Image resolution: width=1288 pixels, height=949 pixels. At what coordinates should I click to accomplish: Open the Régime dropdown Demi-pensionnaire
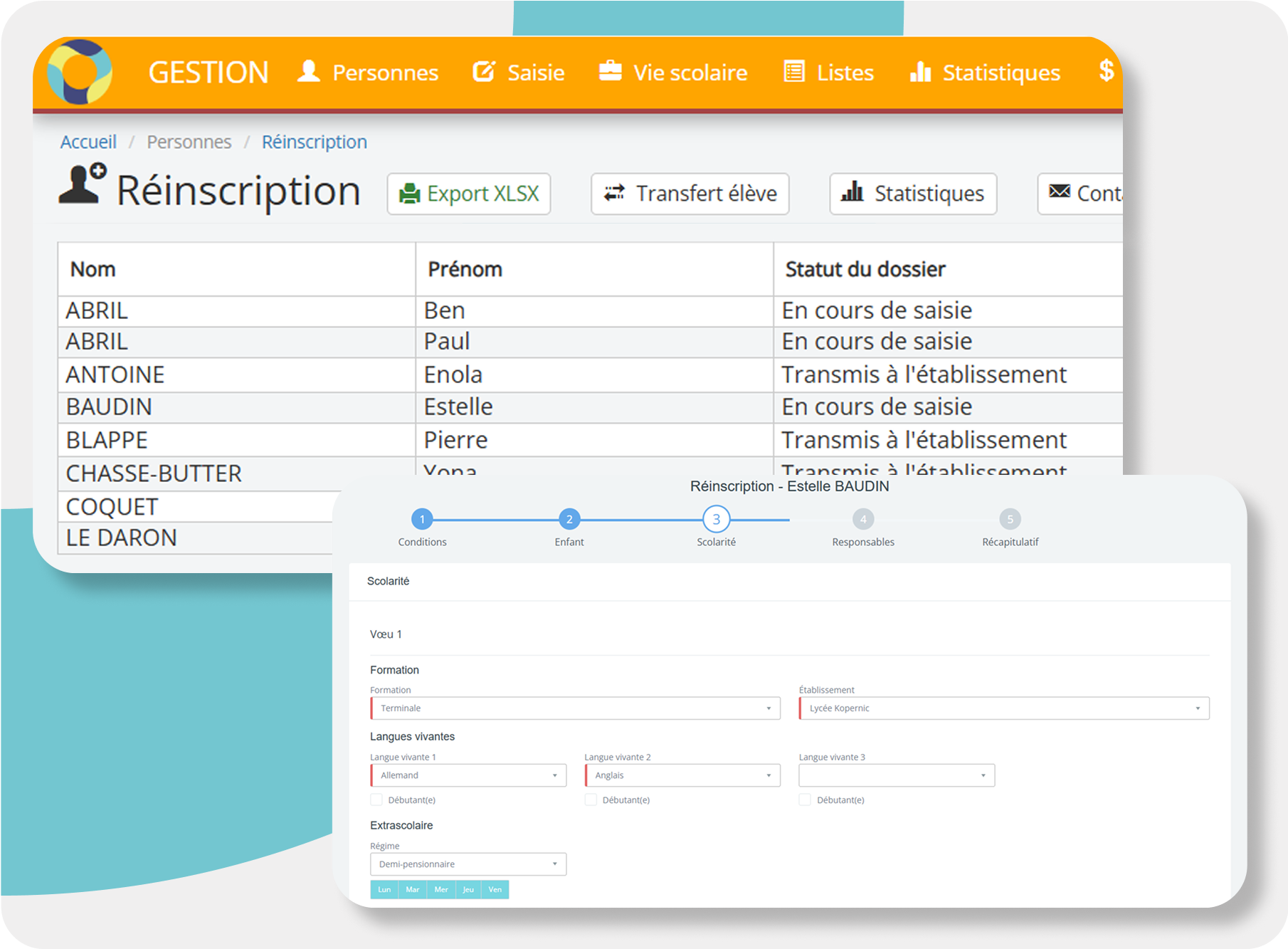(x=468, y=864)
